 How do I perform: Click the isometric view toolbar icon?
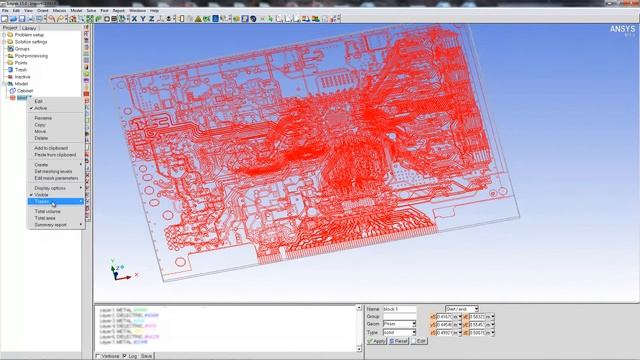click(160, 19)
